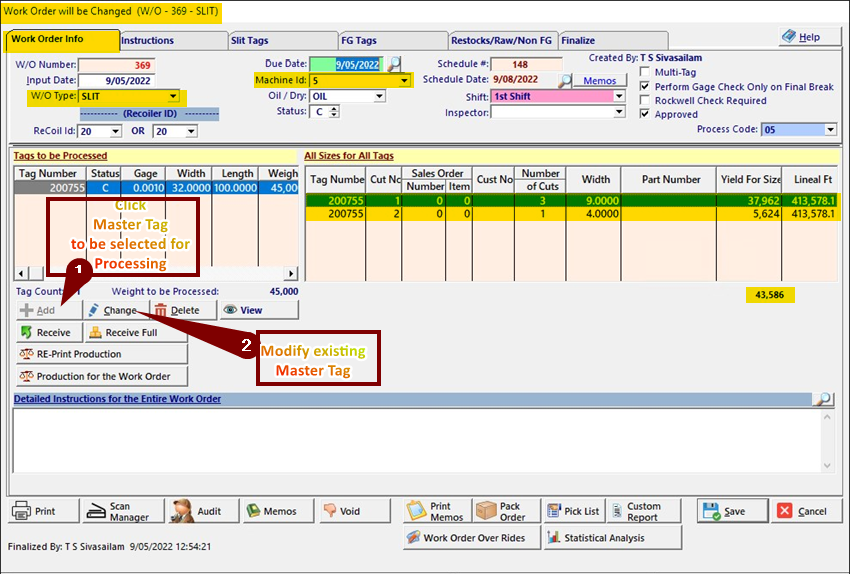Image resolution: width=850 pixels, height=574 pixels.
Task: Enable the Multi-Tag checkbox
Action: tap(646, 73)
